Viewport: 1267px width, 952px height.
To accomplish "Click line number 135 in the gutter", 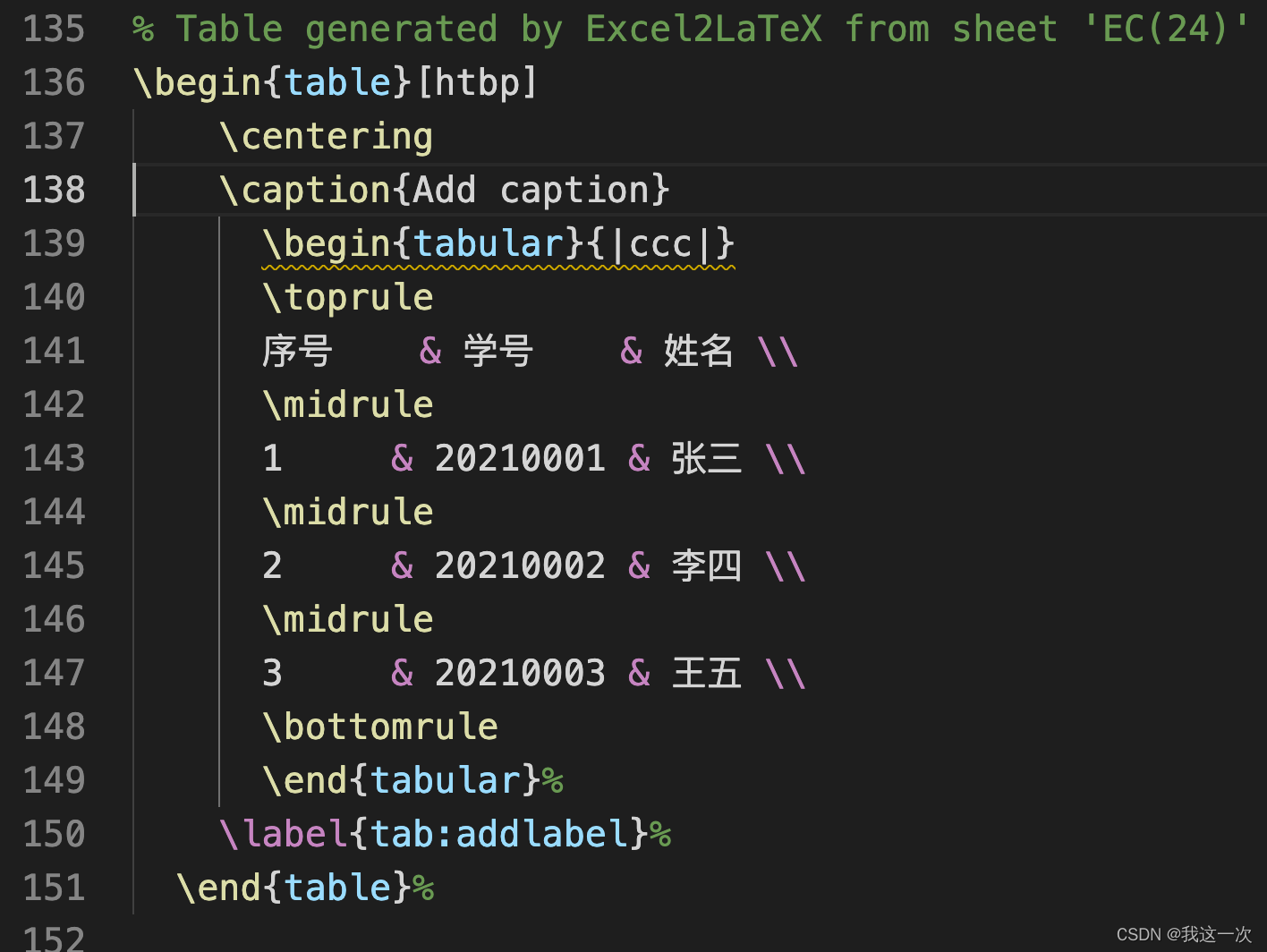I will pyautogui.click(x=54, y=29).
